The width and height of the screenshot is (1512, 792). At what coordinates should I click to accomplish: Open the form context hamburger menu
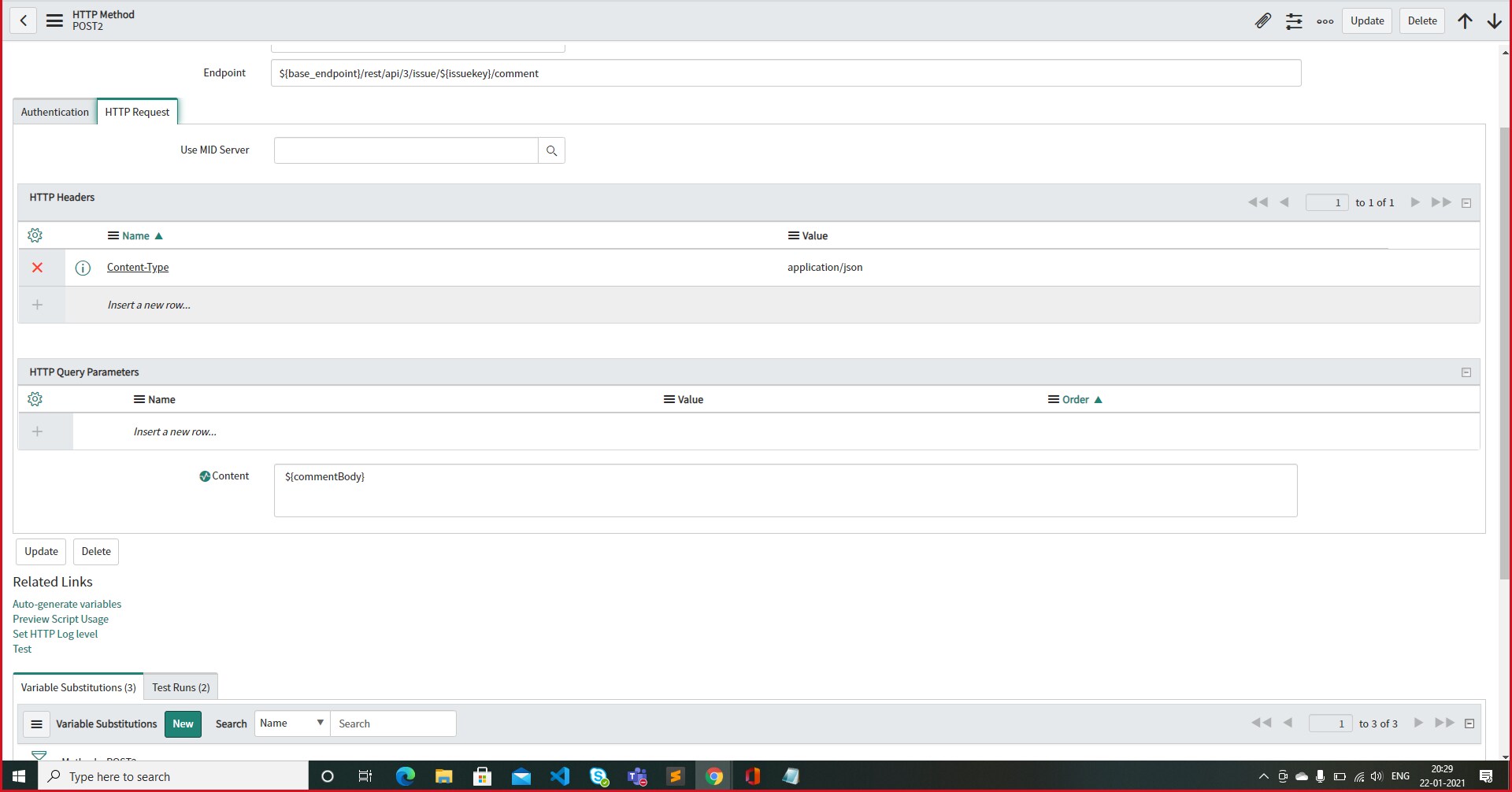click(54, 20)
